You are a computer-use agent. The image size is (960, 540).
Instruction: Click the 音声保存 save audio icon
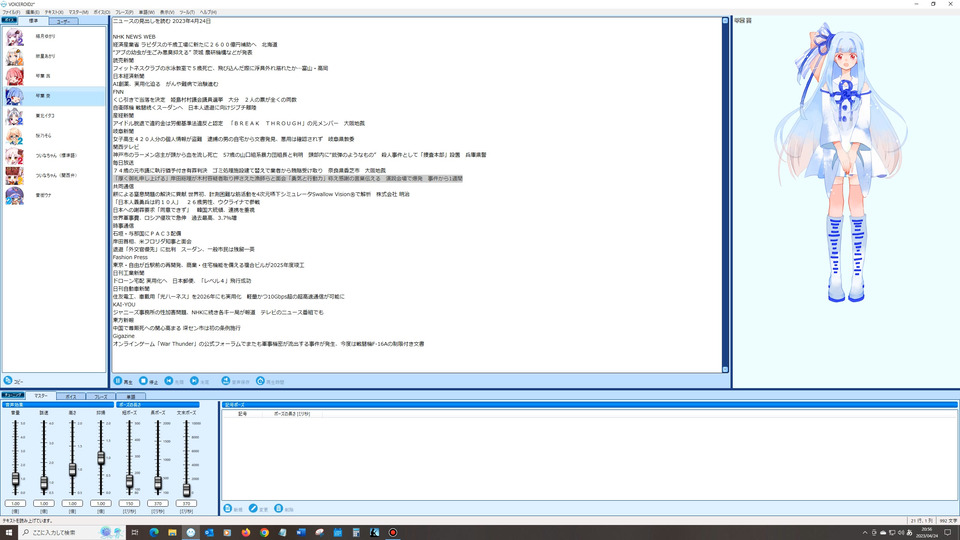(225, 381)
